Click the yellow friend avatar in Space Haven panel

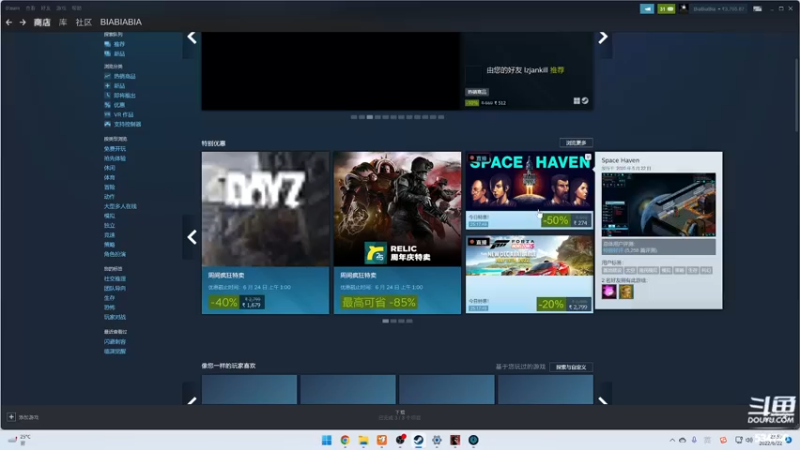[626, 291]
